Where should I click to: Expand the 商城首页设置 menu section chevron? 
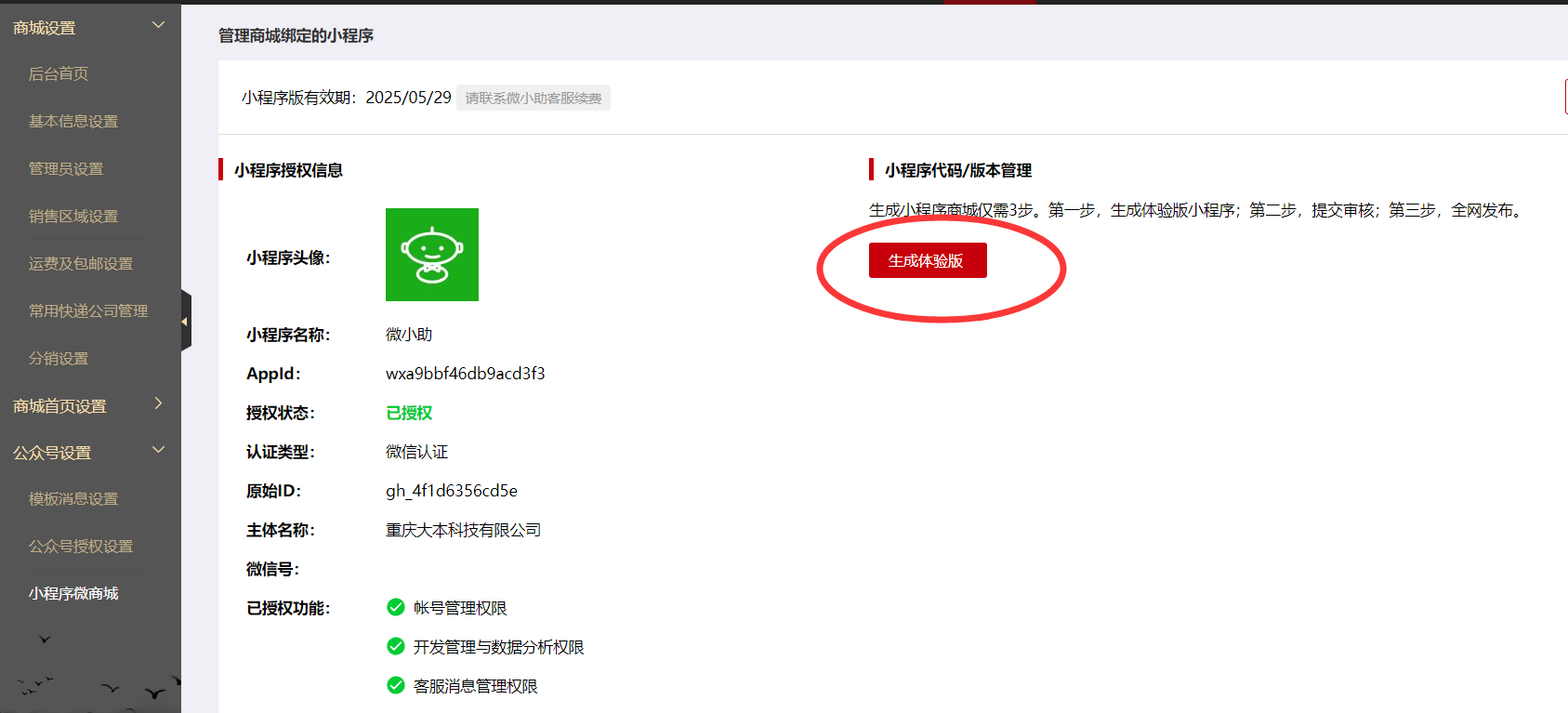[x=158, y=403]
